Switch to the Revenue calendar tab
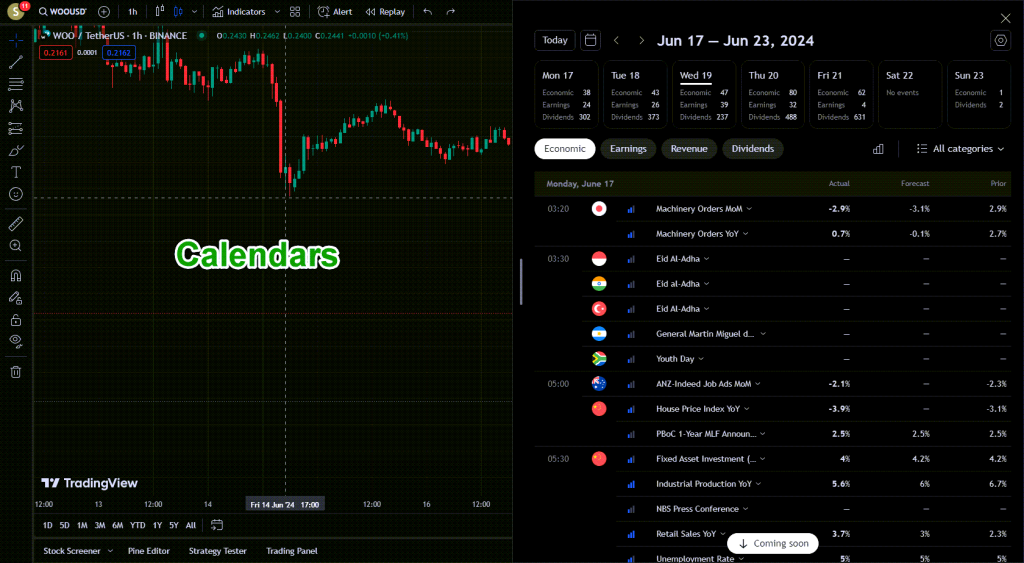1024x563 pixels. point(689,149)
